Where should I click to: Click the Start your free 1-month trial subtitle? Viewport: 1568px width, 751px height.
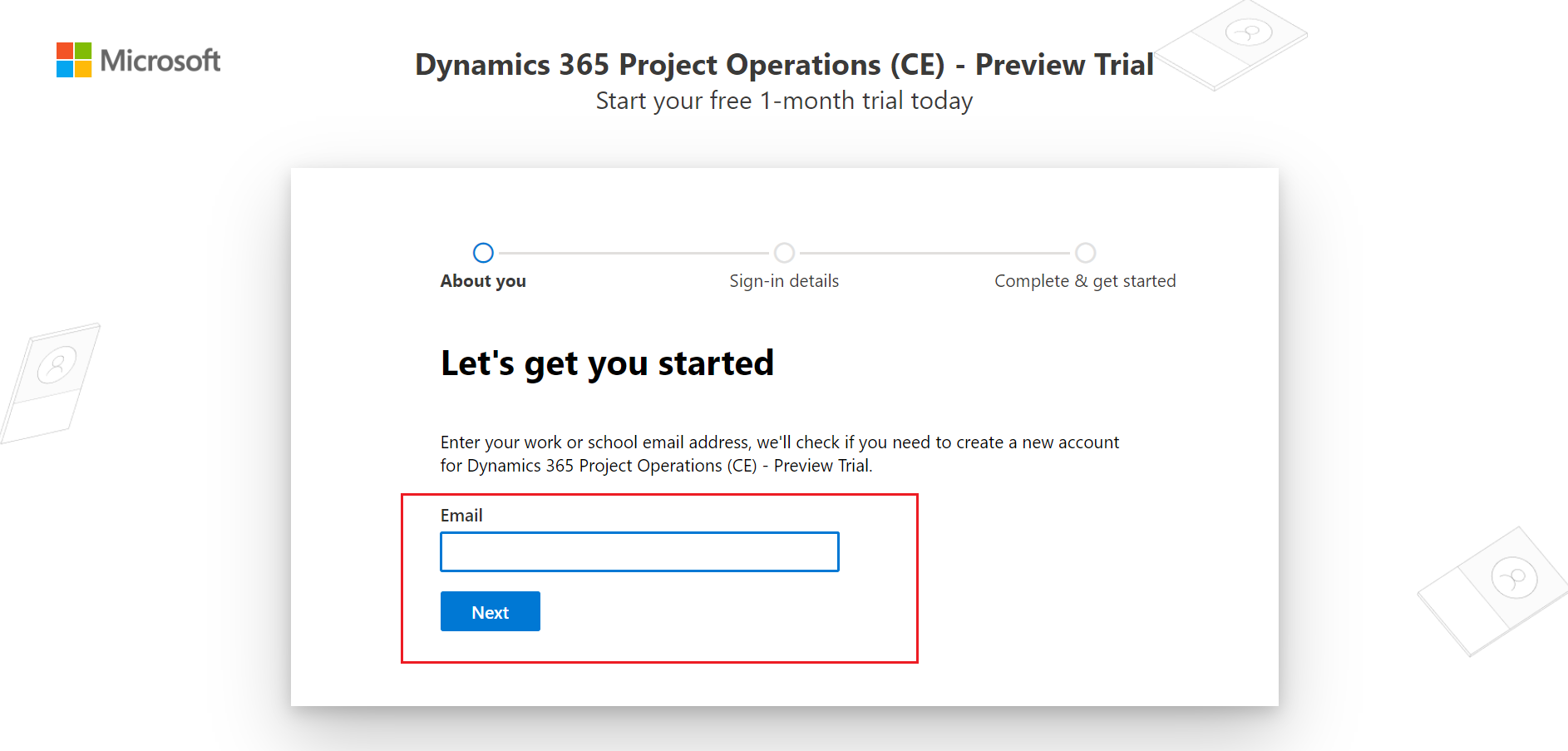784,101
